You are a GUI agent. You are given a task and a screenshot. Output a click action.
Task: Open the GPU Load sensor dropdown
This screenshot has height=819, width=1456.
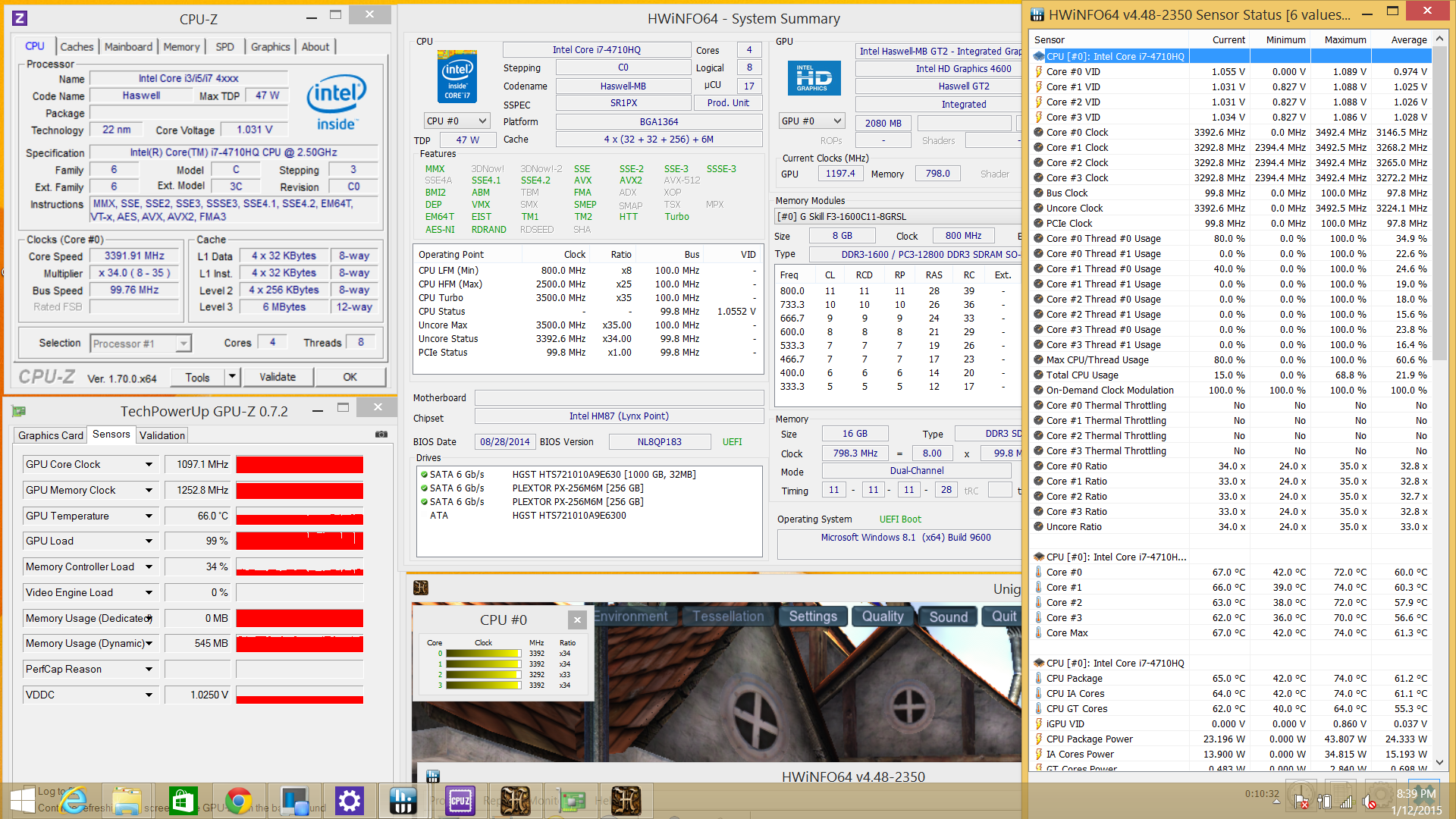[x=149, y=541]
